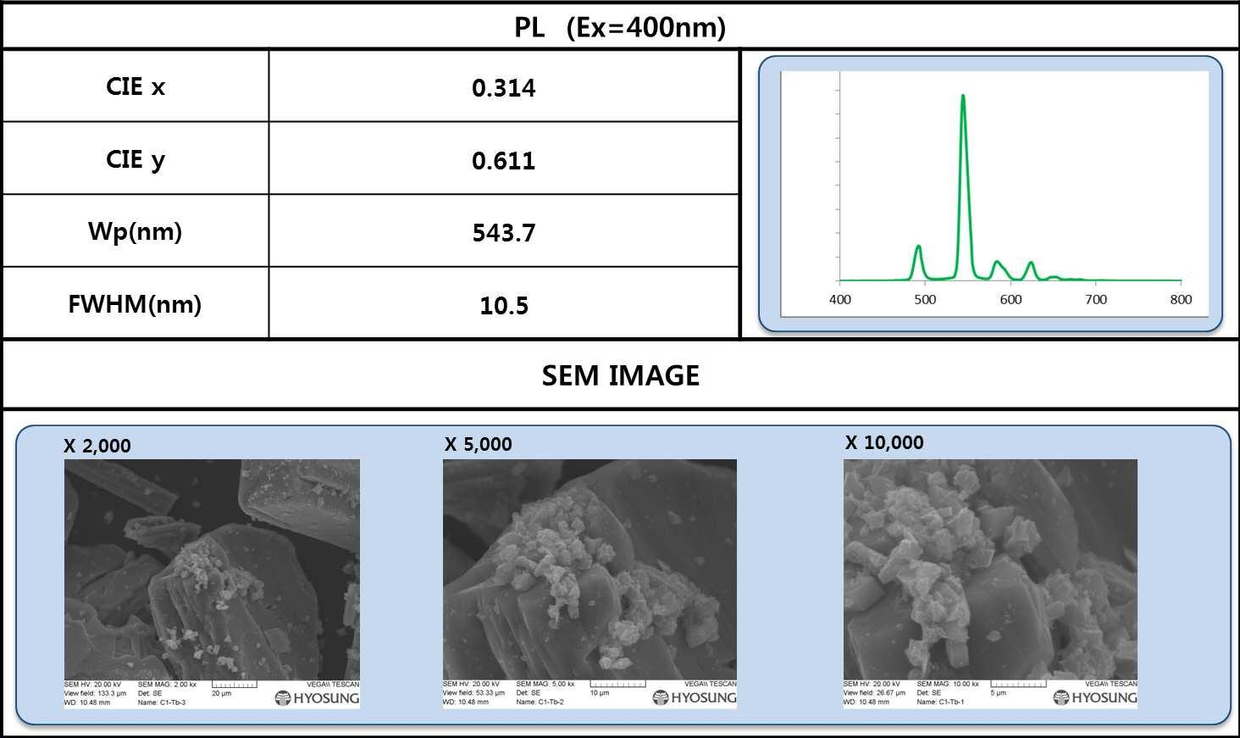Click the SEM IMAGE section title
1240x738 pixels.
(620, 375)
